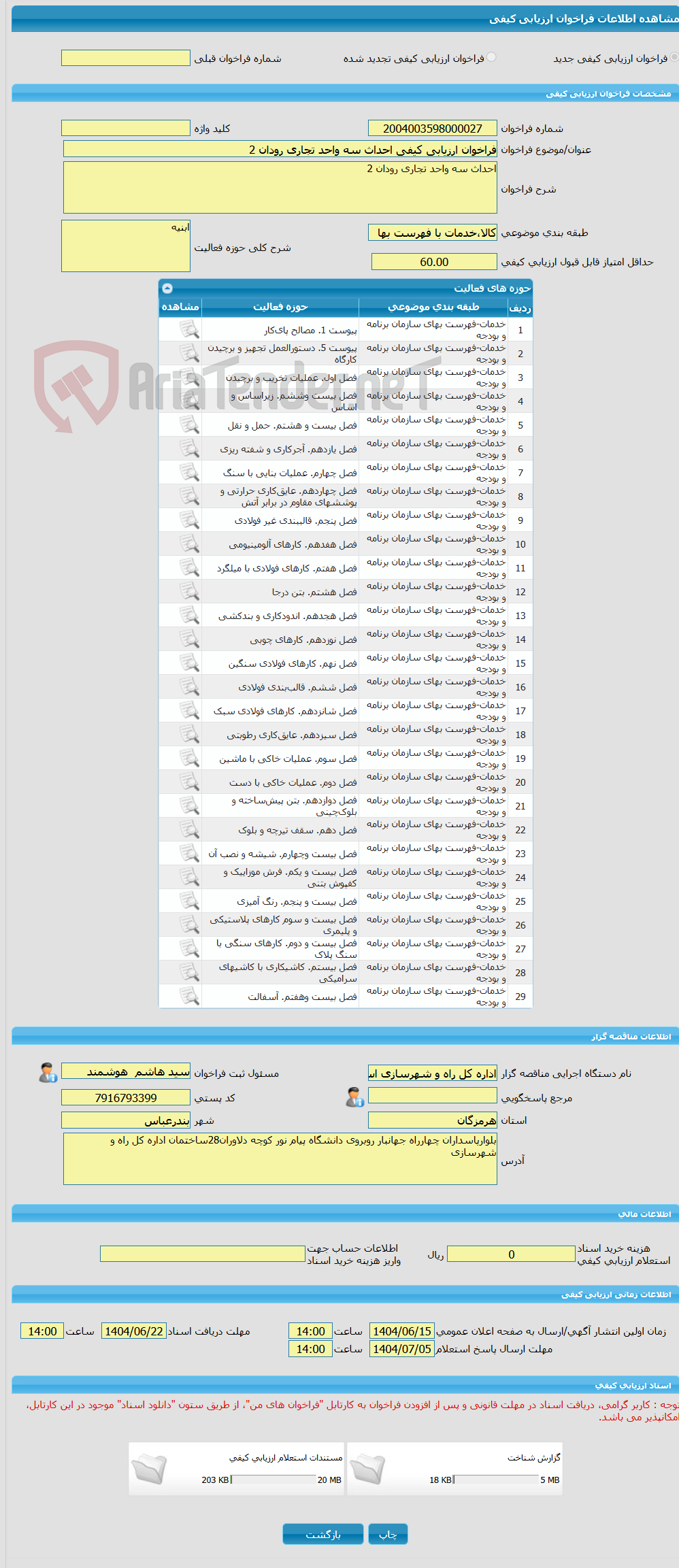
Task: Click the نام دستگاه اجرایی مناقصه گزار field
Action: tap(433, 1073)
